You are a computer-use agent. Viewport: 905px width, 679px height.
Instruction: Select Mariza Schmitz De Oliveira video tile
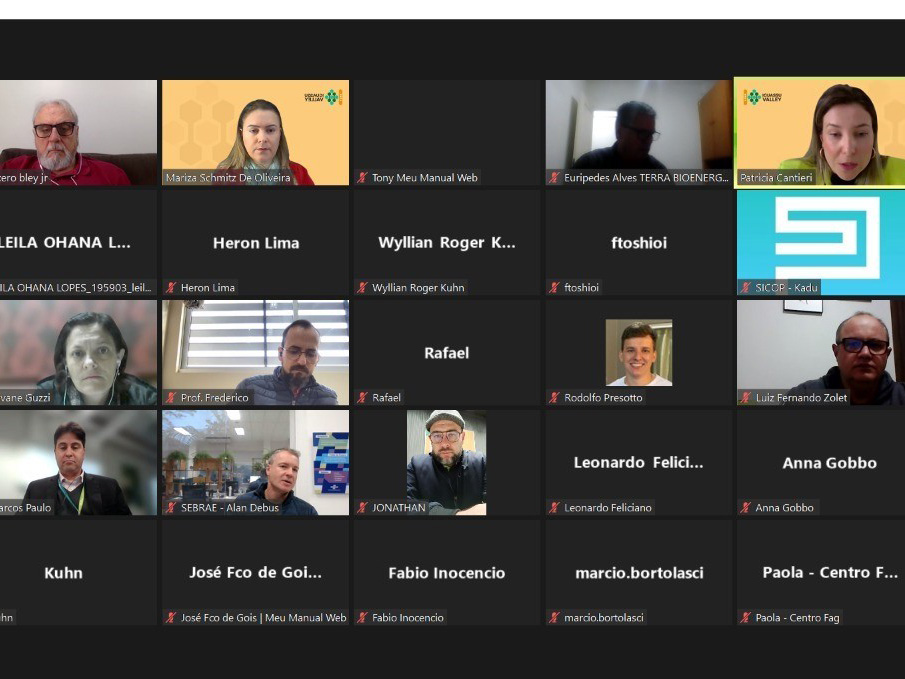(256, 133)
